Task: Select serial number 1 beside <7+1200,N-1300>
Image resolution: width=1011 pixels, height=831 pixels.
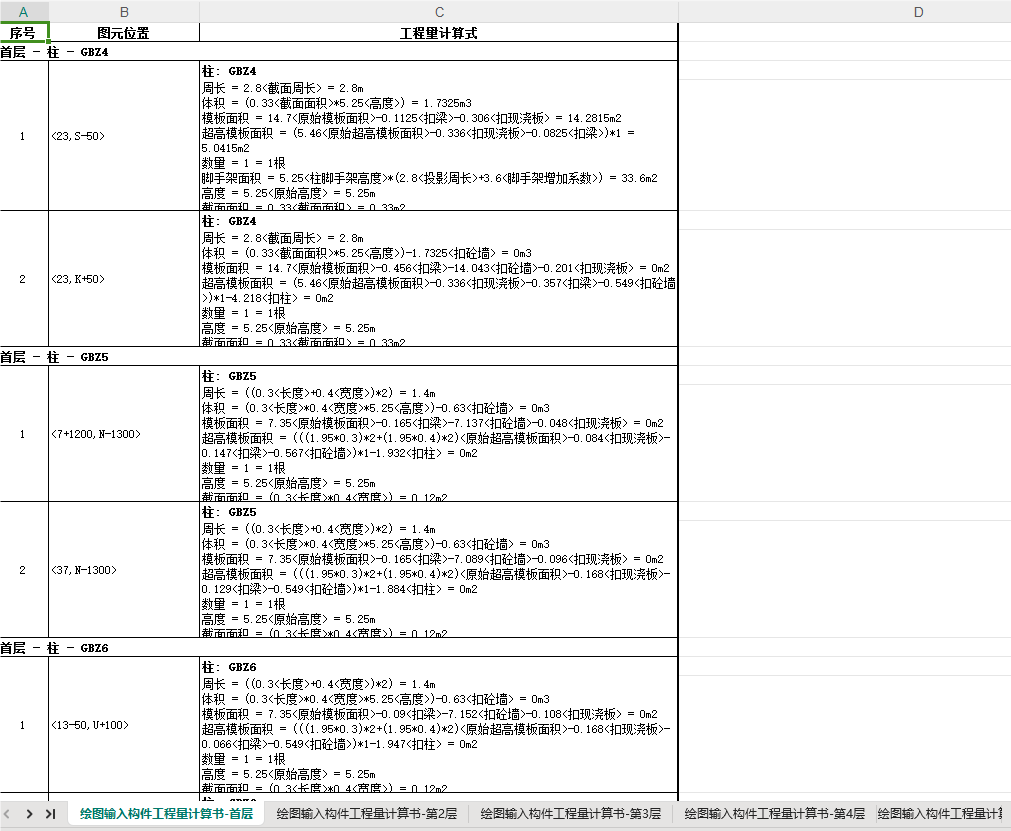Action: click(24, 434)
